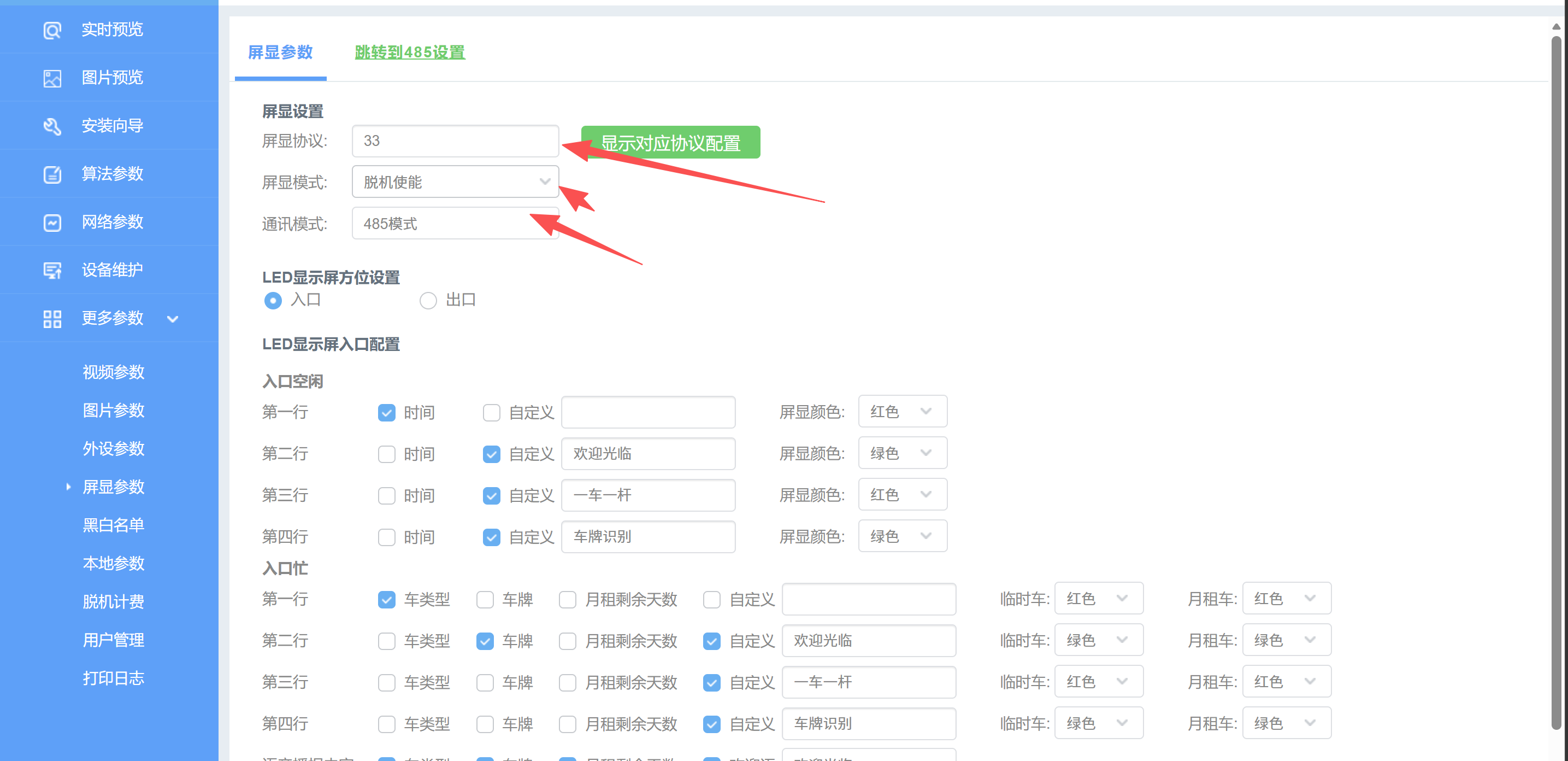
Task: Uncheck 车类型 in 入口忙 第一行
Action: tap(386, 600)
